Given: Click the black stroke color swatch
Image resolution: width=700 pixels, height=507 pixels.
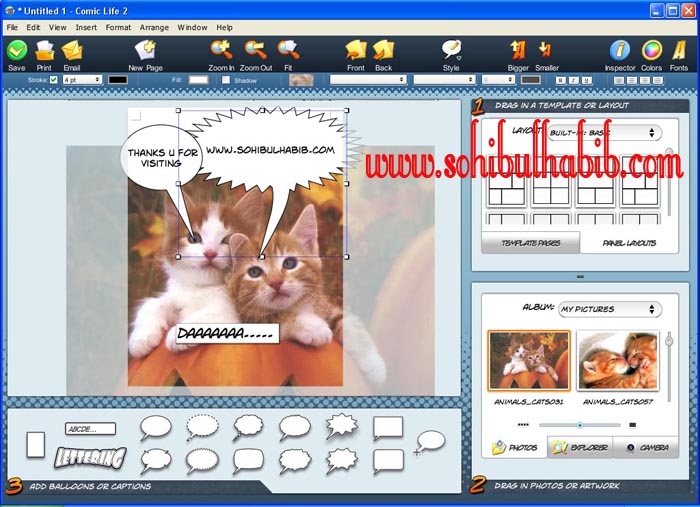Looking at the screenshot, I should tap(118, 80).
